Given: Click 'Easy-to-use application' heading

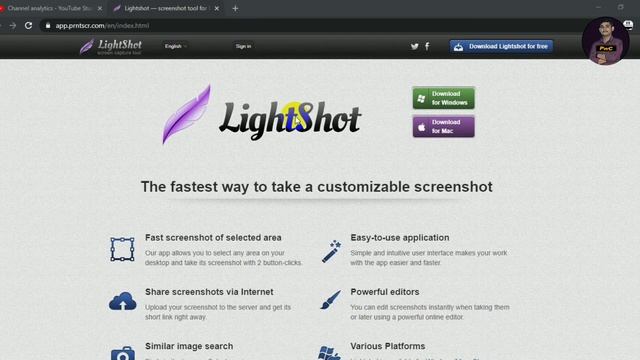Looking at the screenshot, I should point(400,238).
